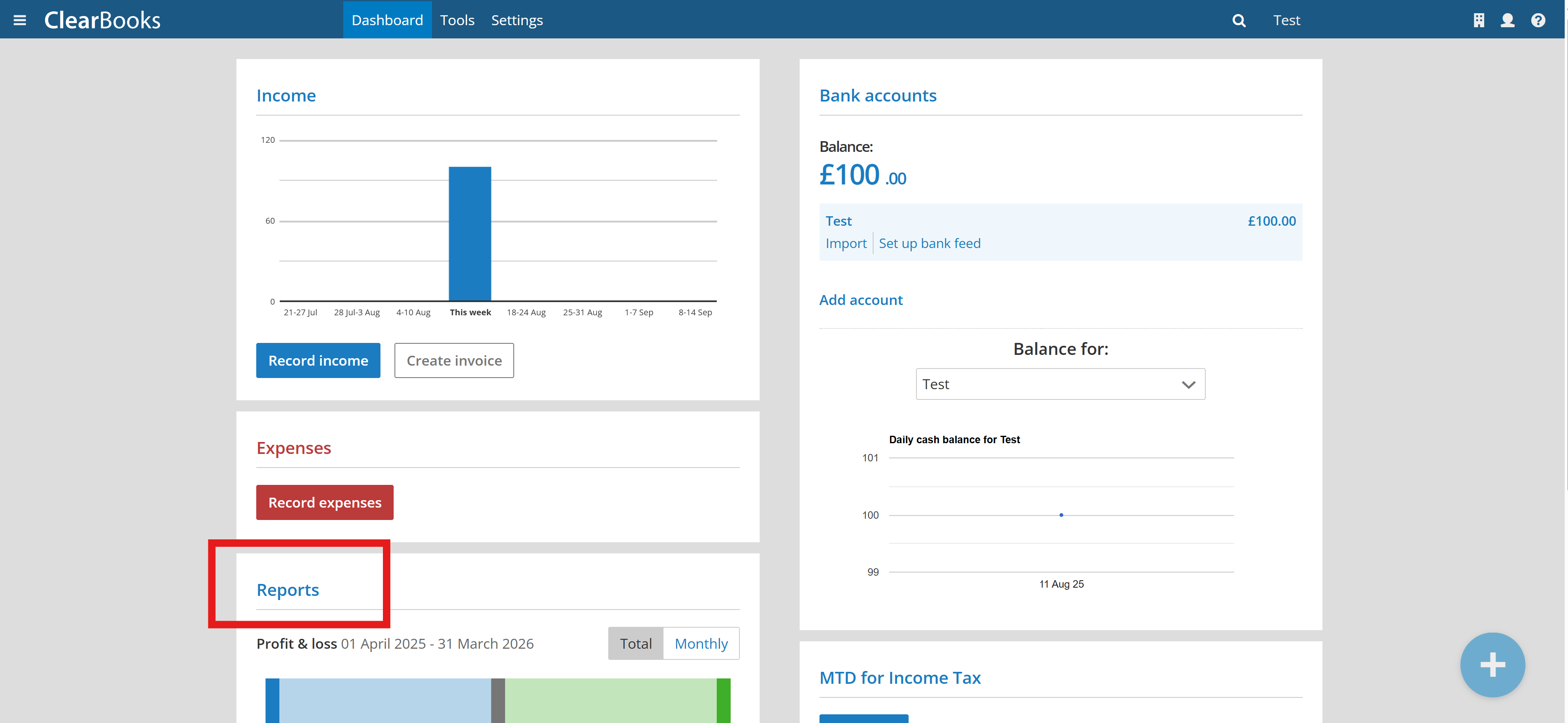Click the search magnifier icon
The width and height of the screenshot is (1568, 723).
(x=1238, y=21)
